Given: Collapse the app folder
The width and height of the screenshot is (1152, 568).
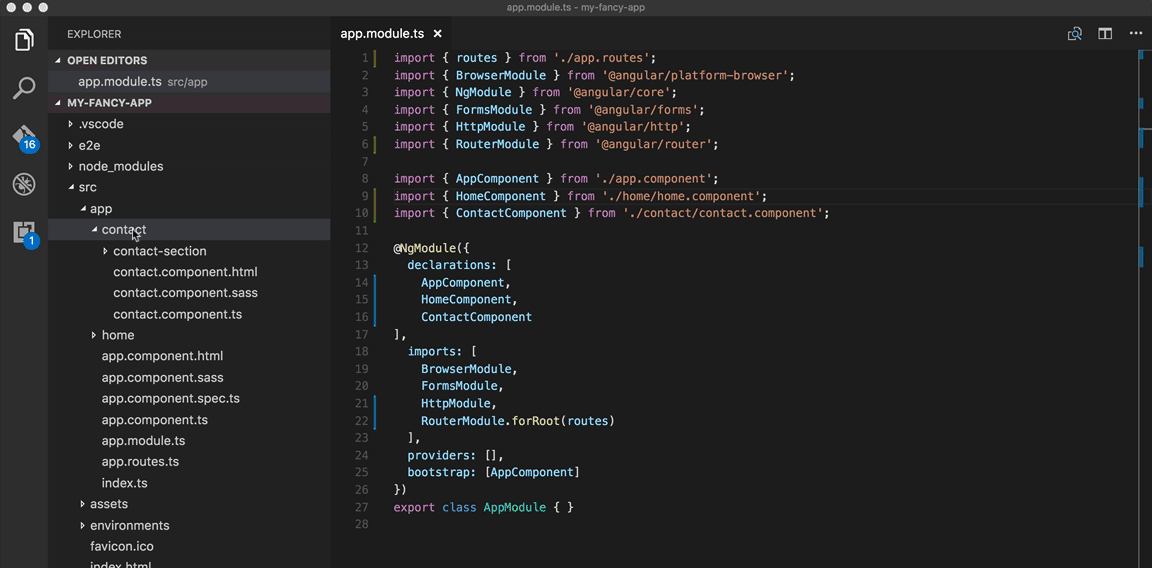Looking at the screenshot, I should pos(190,209).
